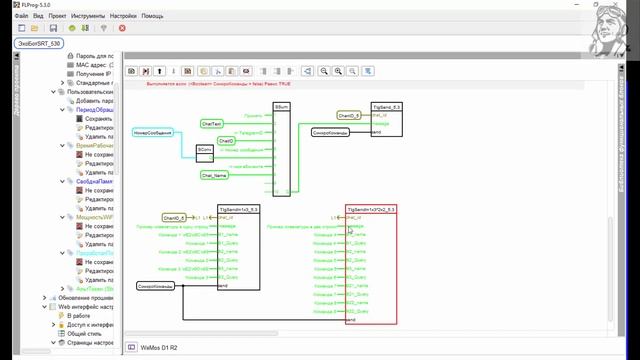Image resolution: width=640 pixels, height=360 pixels.
Task: Select the SSum block on canvas
Action: coord(282,149)
